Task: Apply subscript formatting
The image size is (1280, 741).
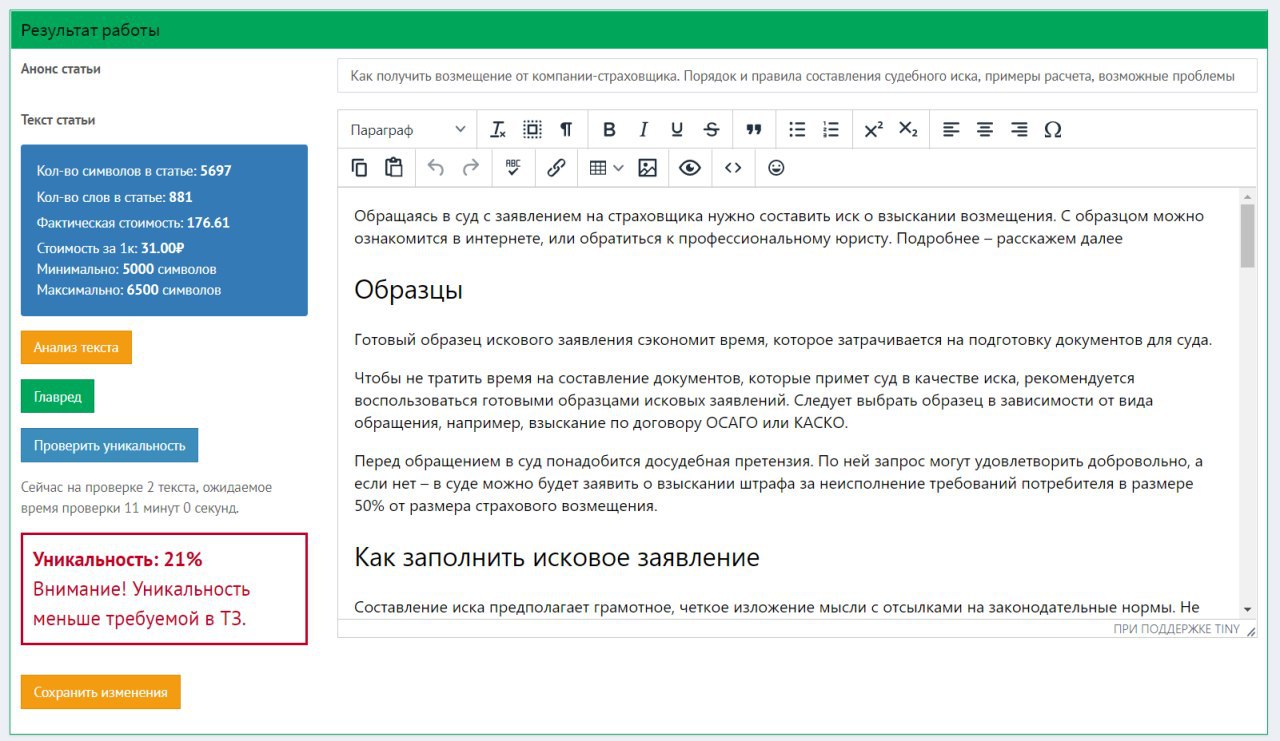Action: (908, 129)
